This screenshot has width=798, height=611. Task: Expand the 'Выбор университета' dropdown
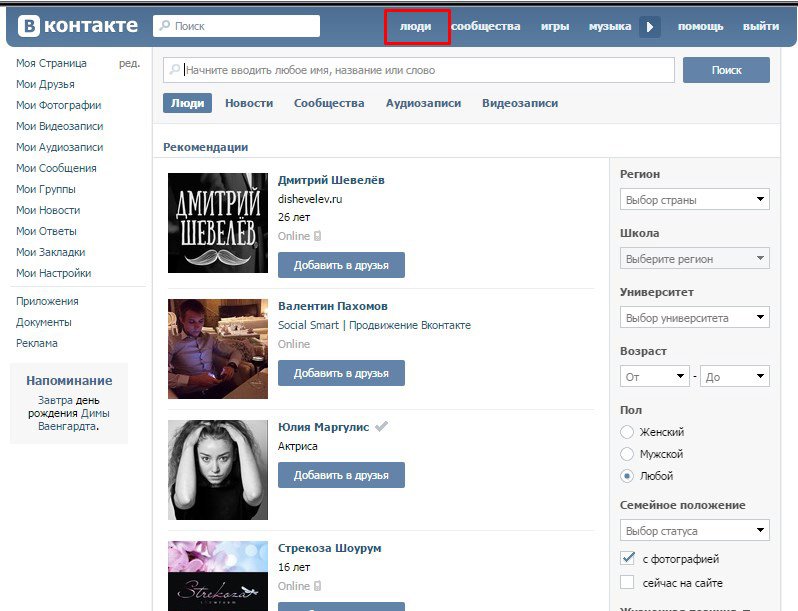coord(694,318)
